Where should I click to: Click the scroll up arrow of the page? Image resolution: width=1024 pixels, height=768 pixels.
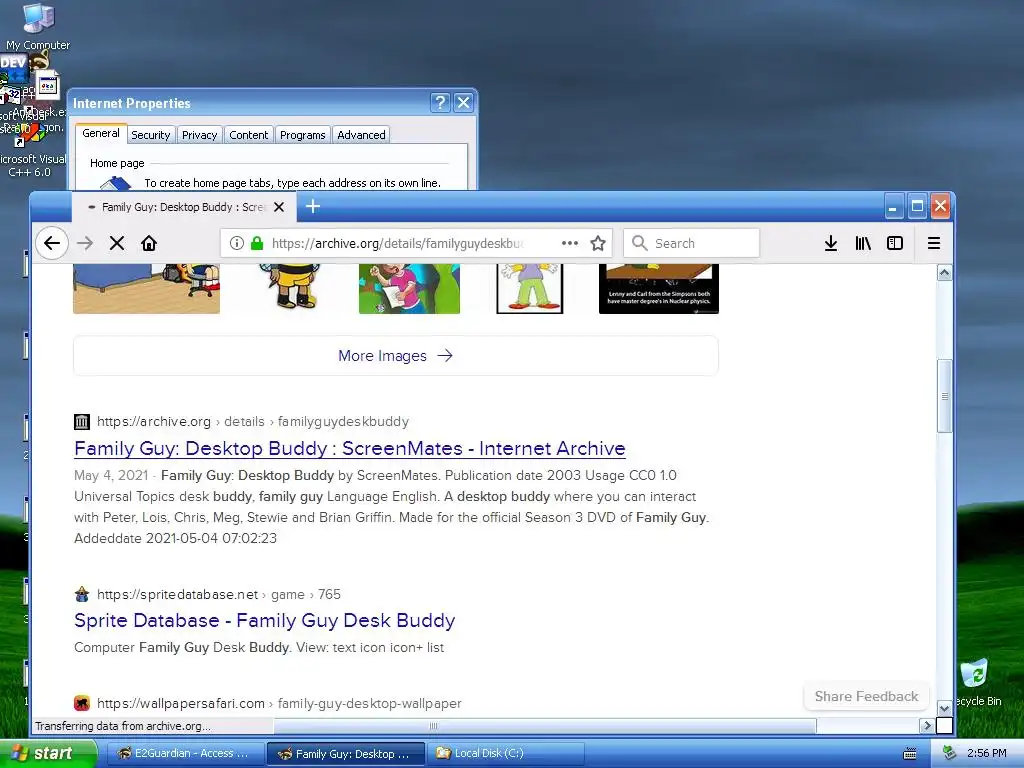pos(944,272)
